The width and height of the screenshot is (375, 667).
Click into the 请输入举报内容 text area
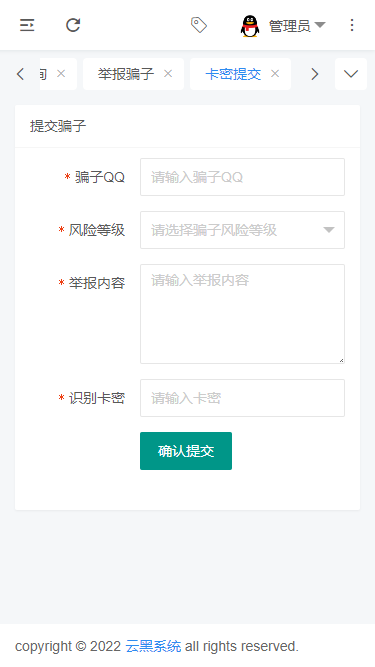point(242,314)
